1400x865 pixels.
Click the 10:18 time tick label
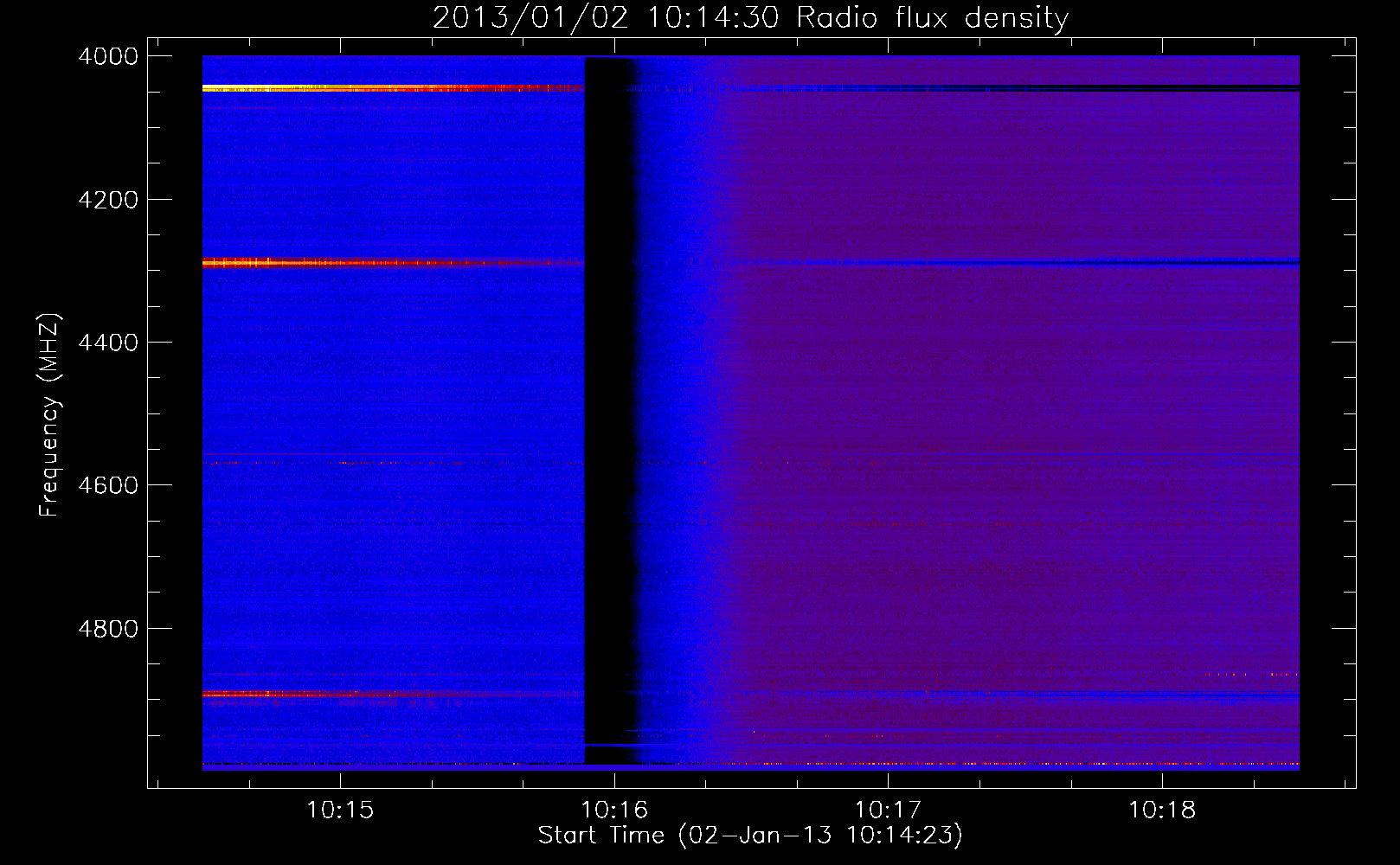pos(1162,811)
